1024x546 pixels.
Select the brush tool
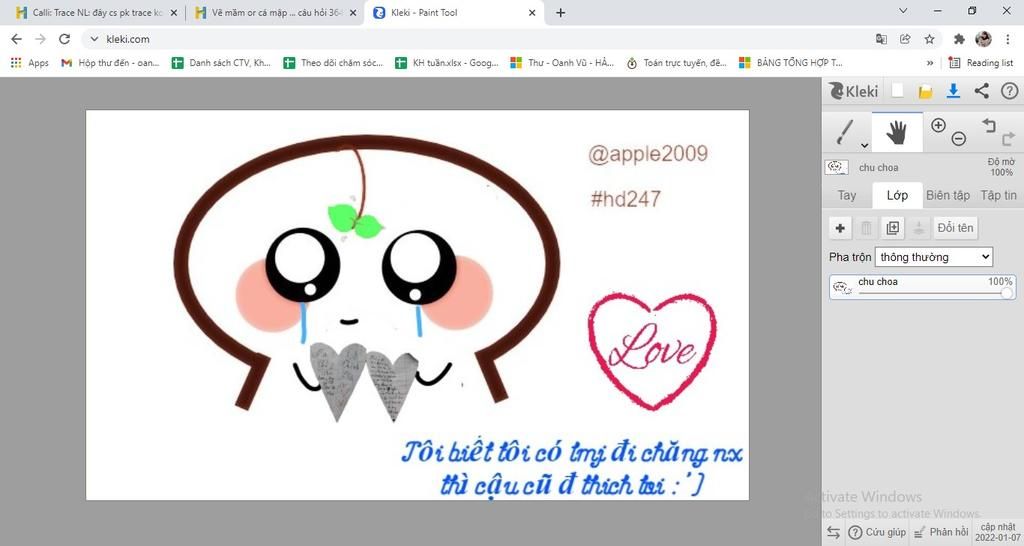pyautogui.click(x=847, y=133)
